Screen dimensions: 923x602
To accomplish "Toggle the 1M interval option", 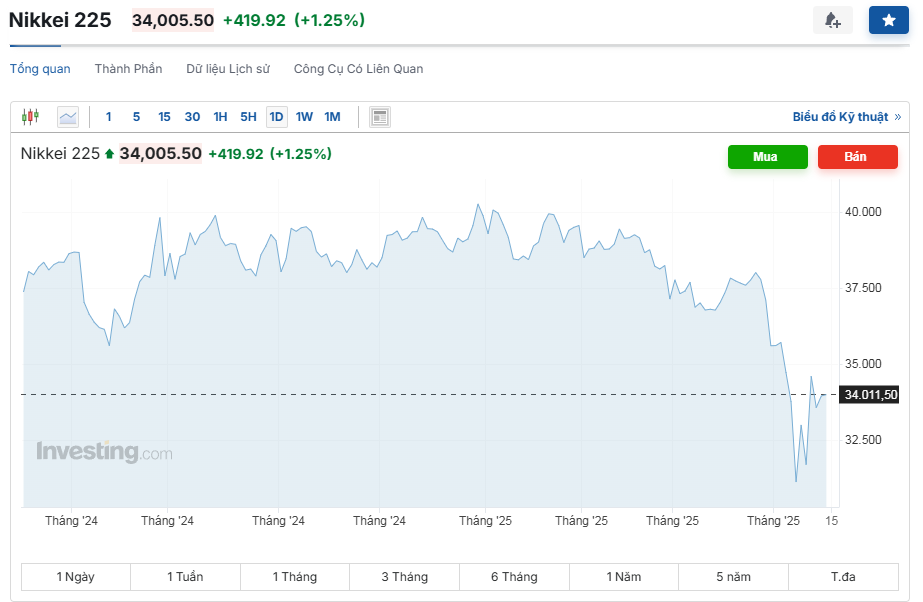I will (x=332, y=117).
